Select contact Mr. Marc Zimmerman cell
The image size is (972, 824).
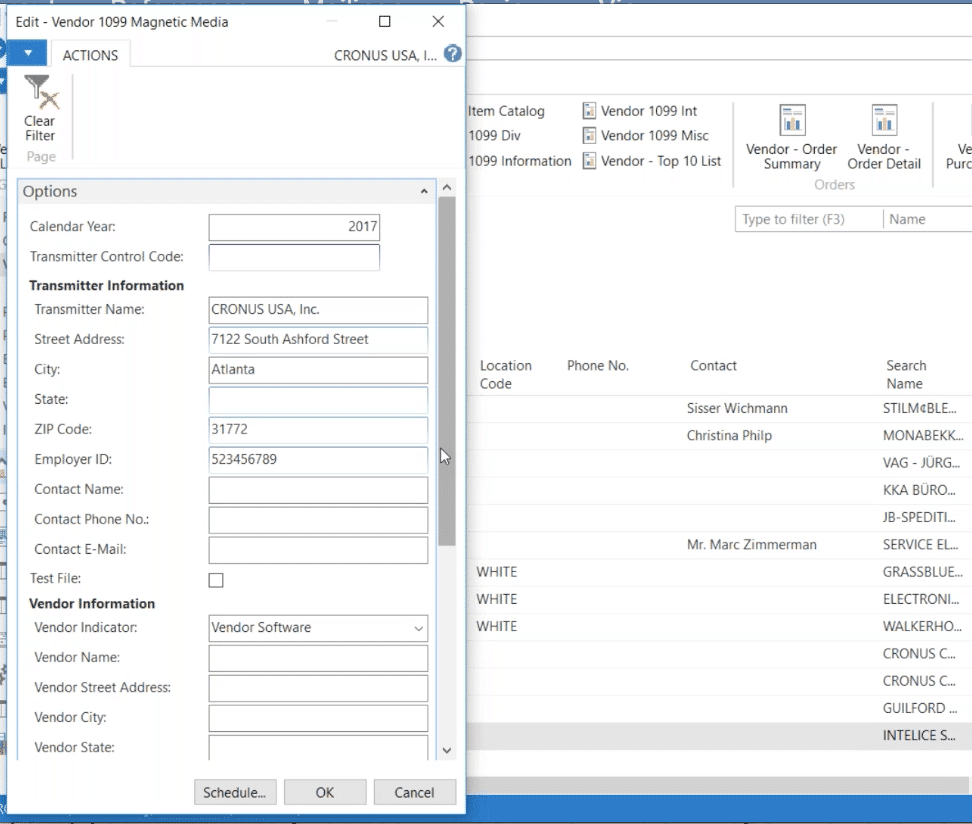pyautogui.click(x=751, y=545)
